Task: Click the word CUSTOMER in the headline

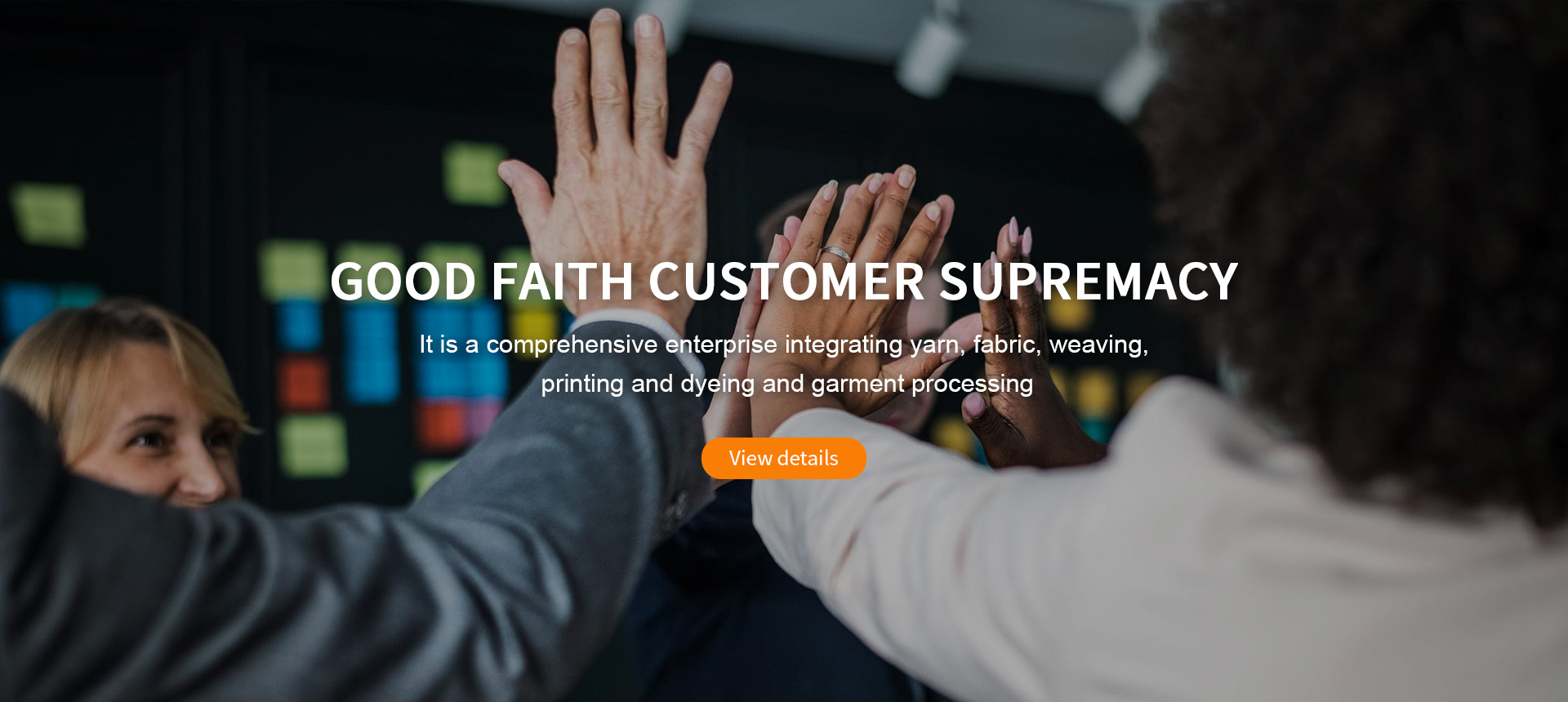Action: [x=786, y=282]
